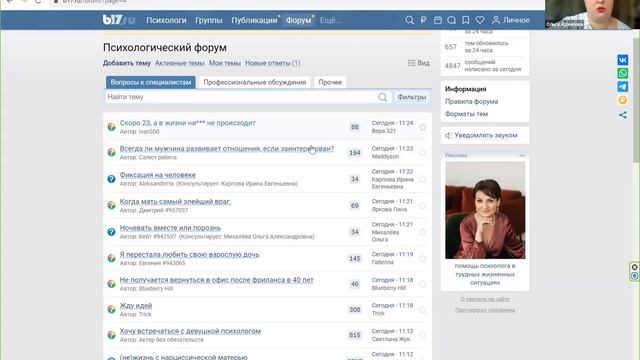The height and width of the screenshot is (360, 640).
Task: Click the page vertical scrollbar
Action: click(636, 100)
